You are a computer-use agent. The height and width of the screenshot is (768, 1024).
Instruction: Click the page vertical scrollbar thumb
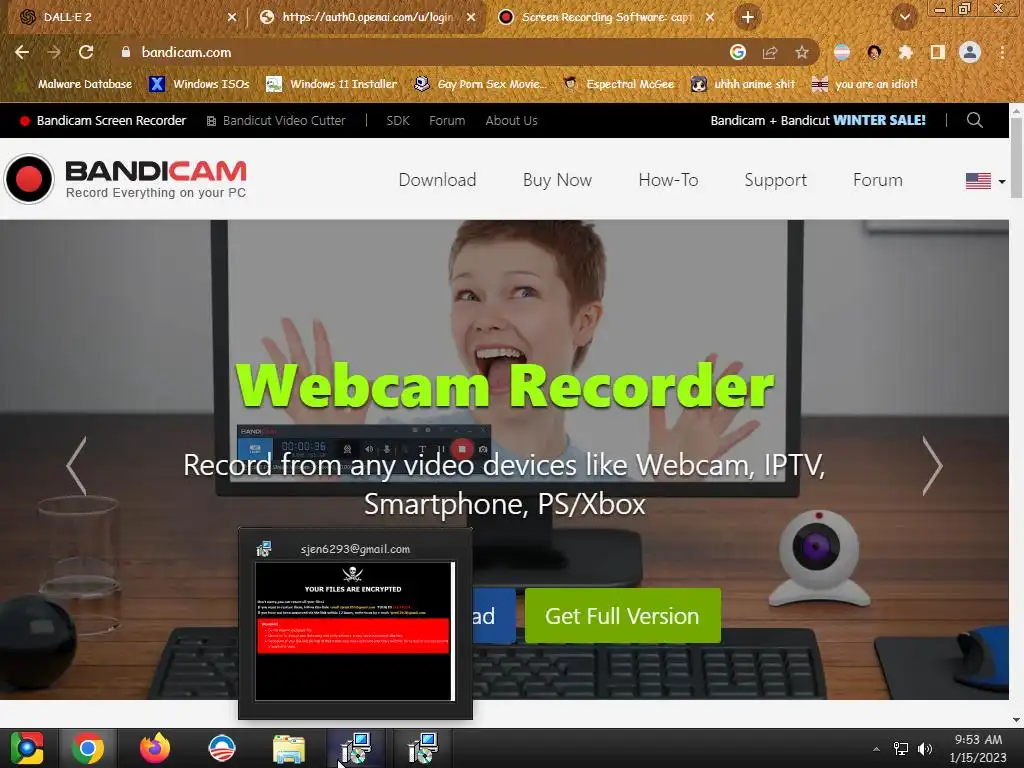click(x=1017, y=158)
